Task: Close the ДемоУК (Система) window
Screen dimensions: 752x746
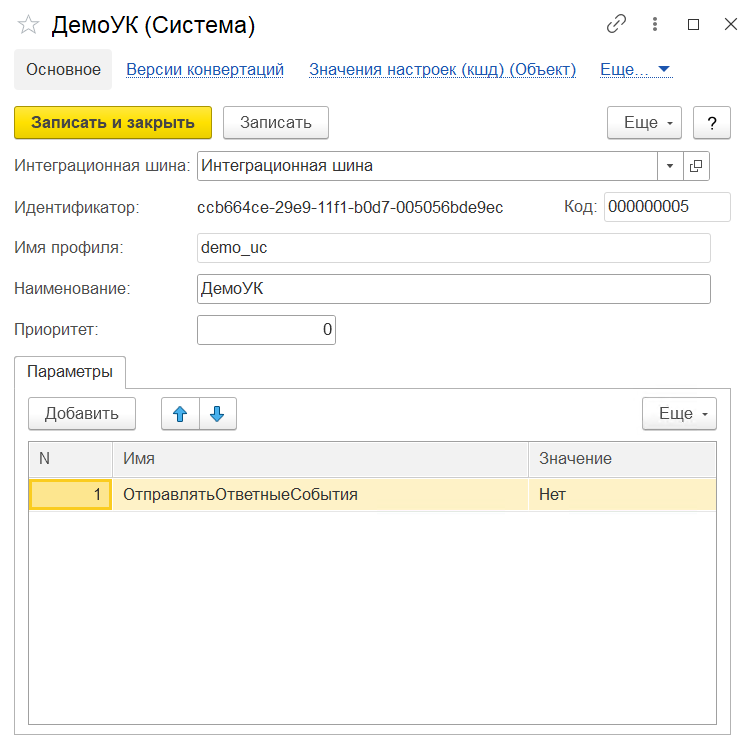Action: [730, 24]
